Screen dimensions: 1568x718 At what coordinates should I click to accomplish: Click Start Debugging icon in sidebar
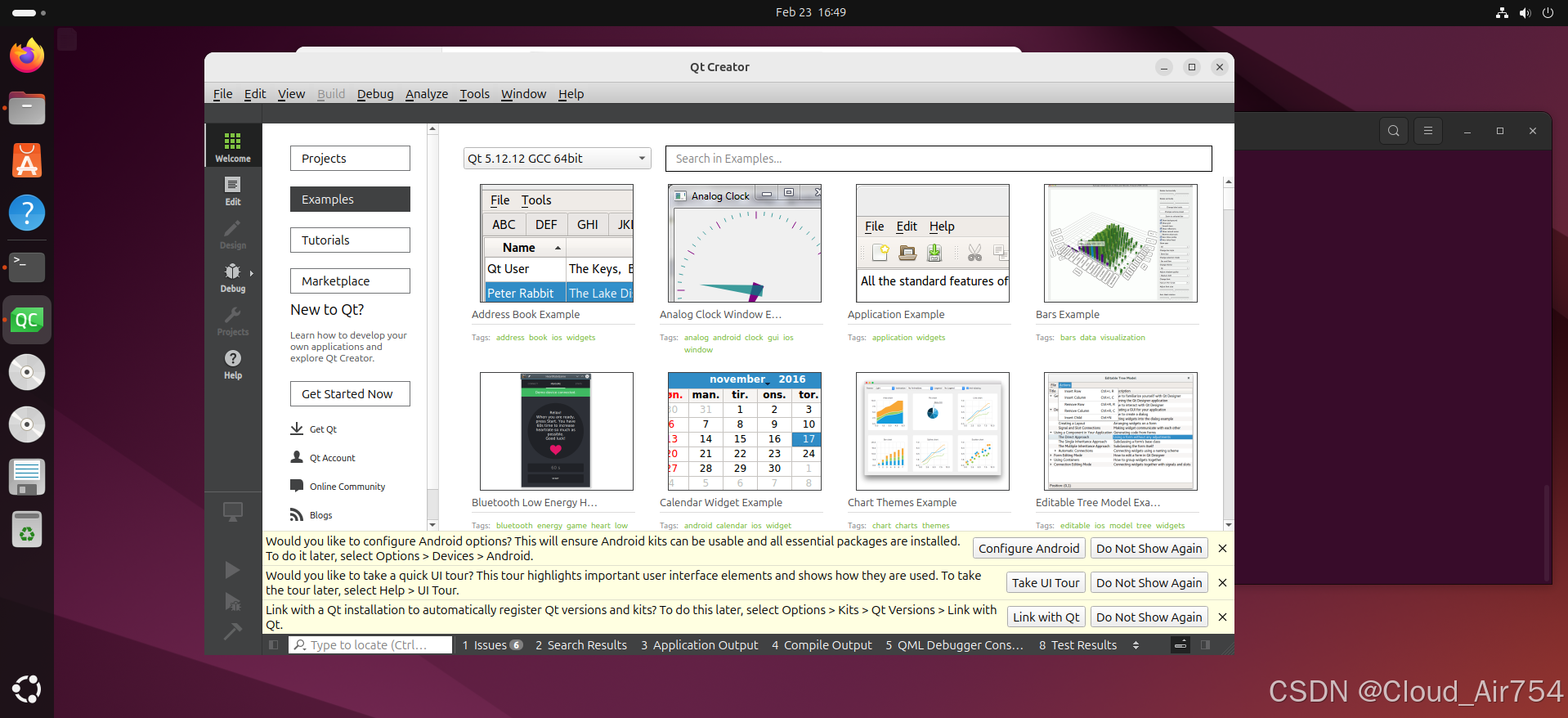(233, 602)
